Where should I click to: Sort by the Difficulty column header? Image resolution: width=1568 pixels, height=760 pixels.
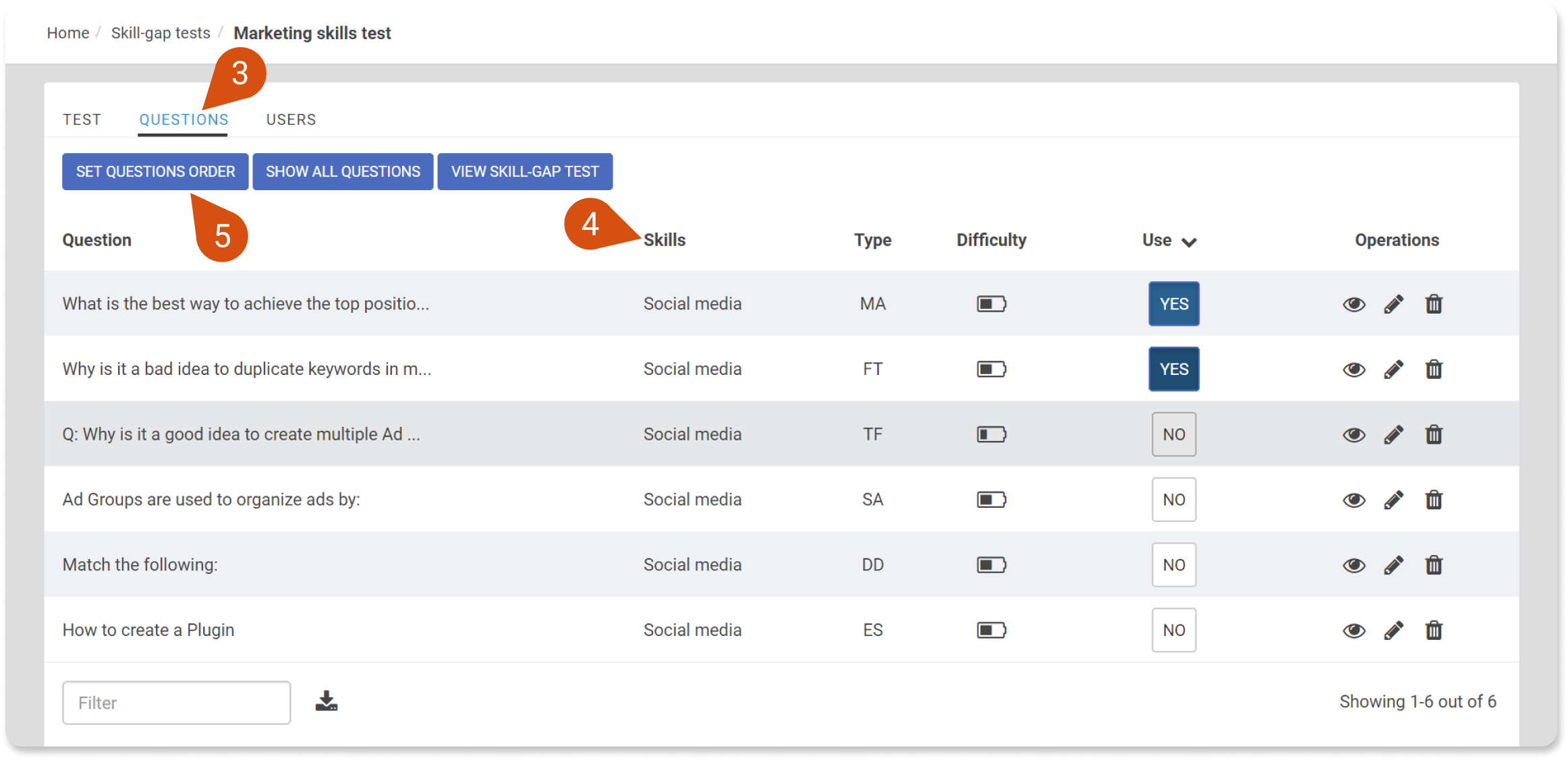(x=991, y=240)
